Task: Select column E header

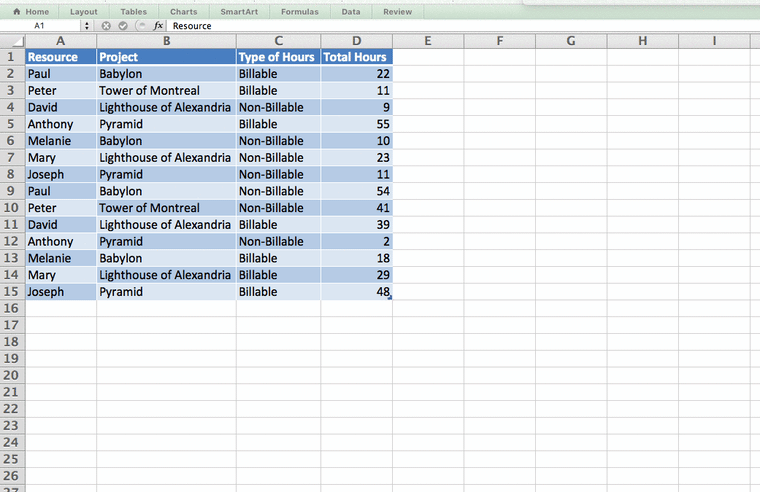Action: (x=428, y=41)
